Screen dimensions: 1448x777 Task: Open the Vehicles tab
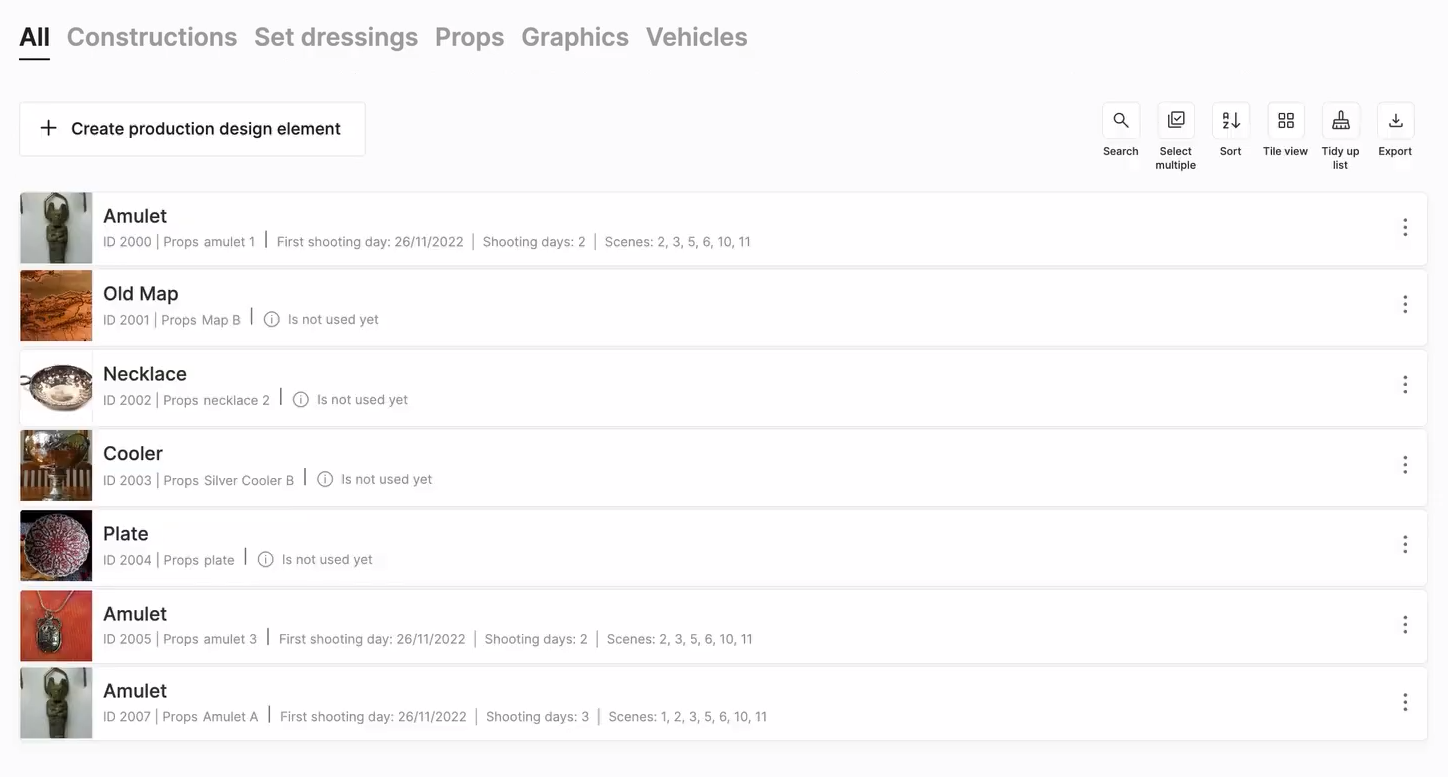pos(696,37)
